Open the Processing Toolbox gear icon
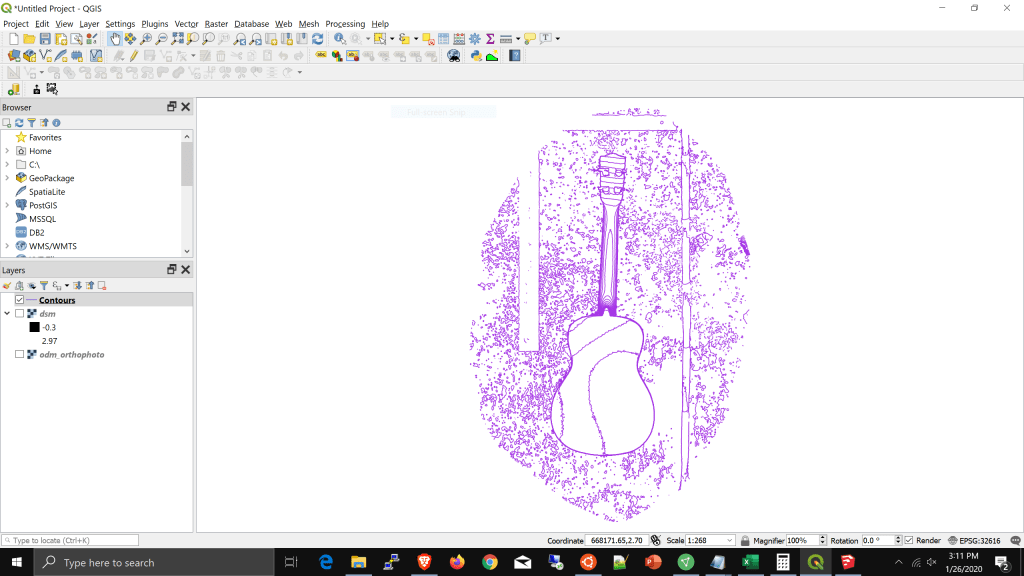1024x576 pixels. pos(475,39)
